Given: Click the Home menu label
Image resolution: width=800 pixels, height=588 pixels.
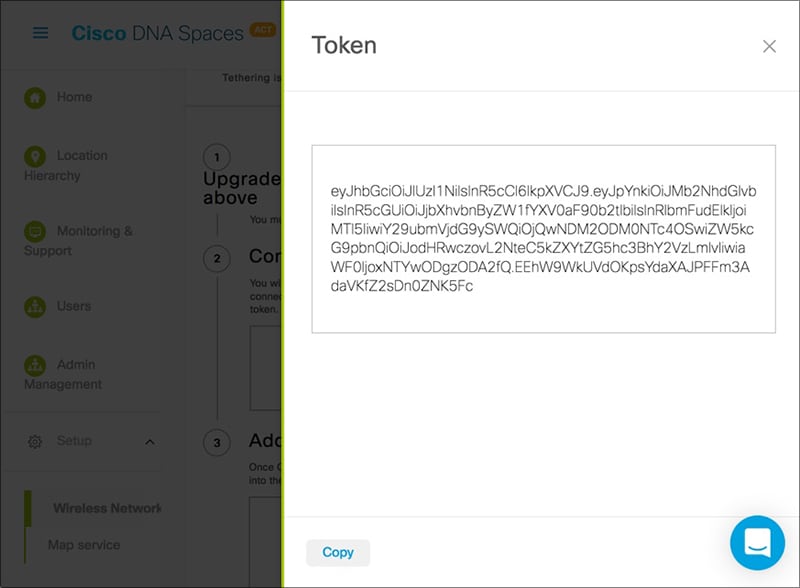Looking at the screenshot, I should 74,97.
